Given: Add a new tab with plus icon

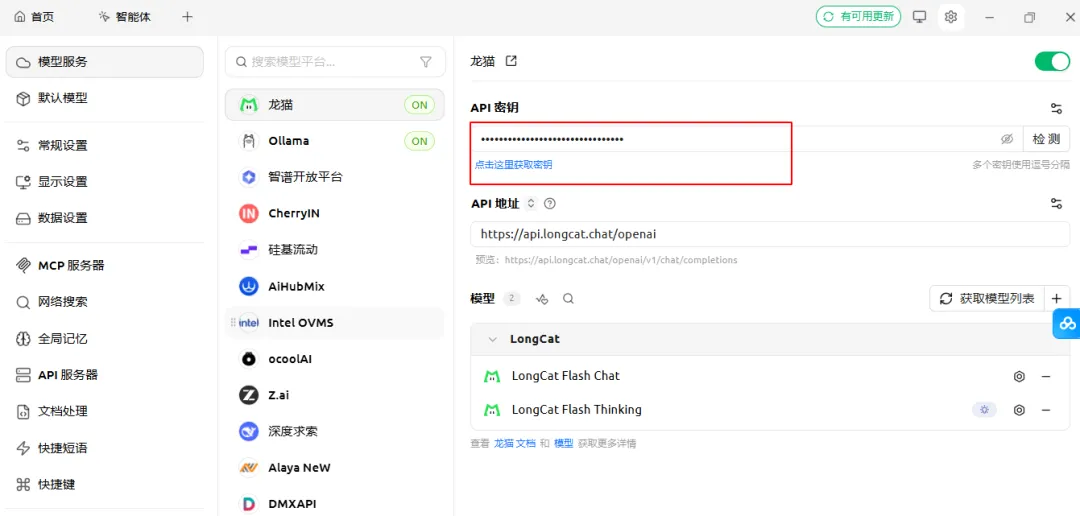Looking at the screenshot, I should 187,17.
